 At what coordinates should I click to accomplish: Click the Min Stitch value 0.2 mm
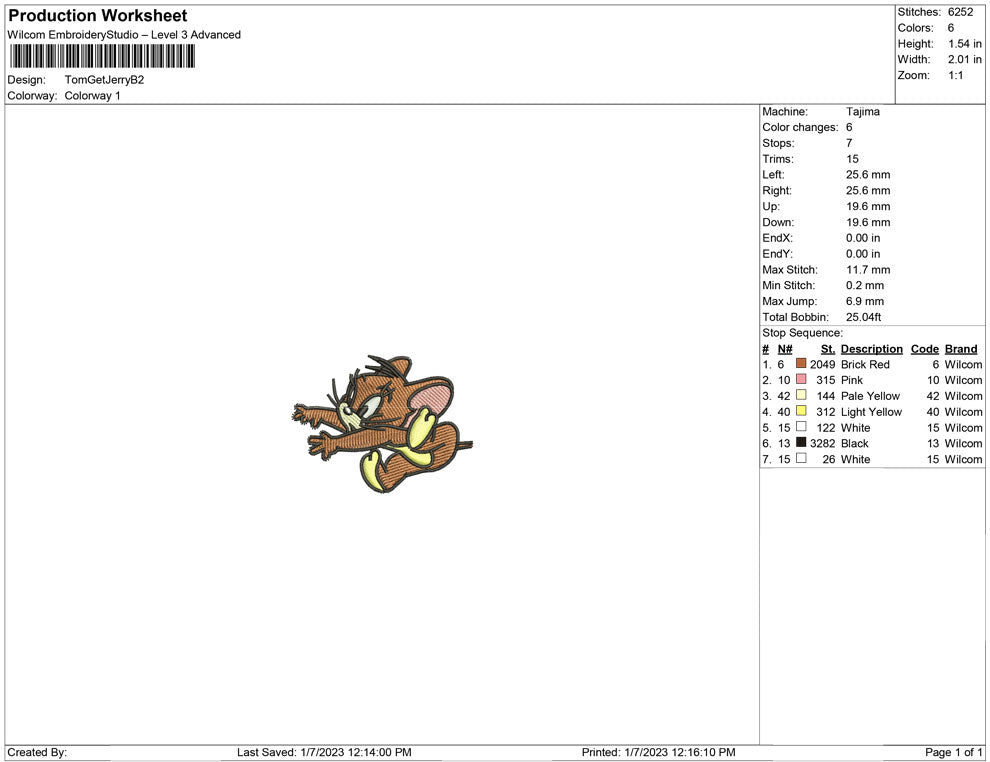point(865,285)
